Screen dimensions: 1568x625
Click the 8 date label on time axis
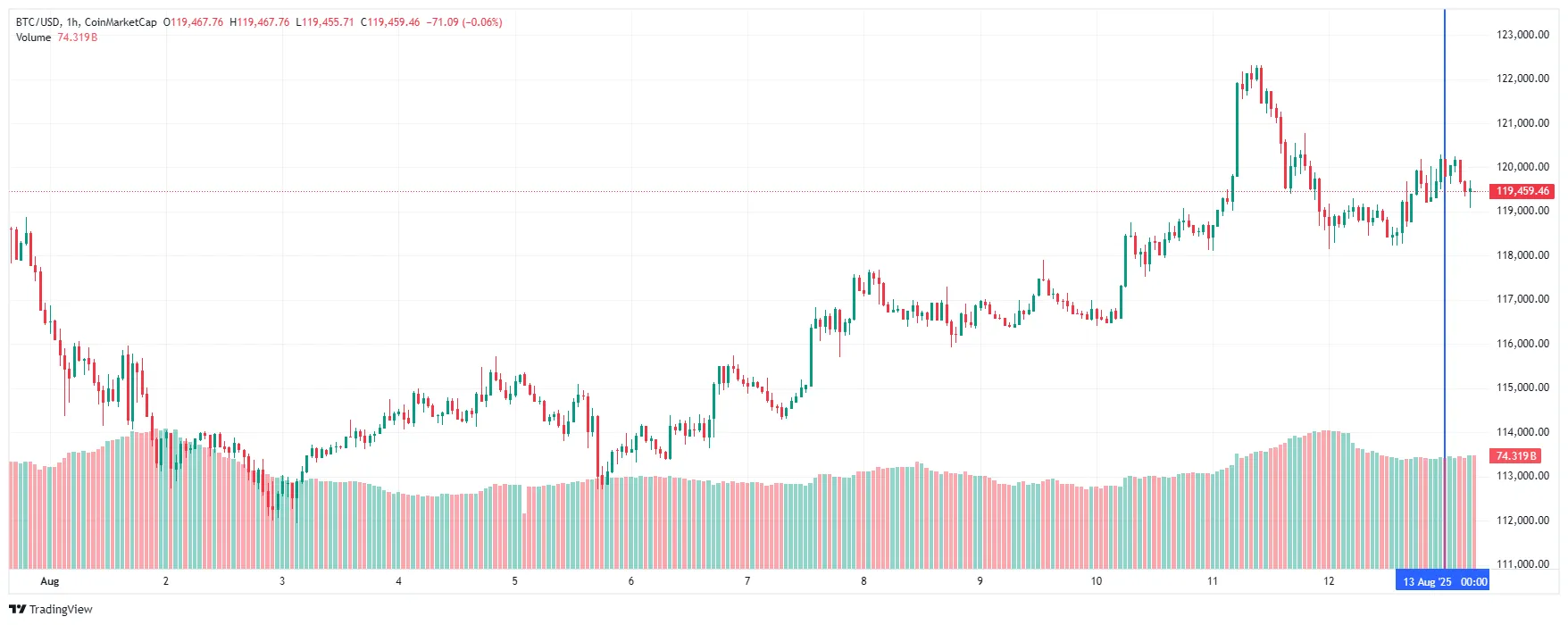[x=863, y=581]
